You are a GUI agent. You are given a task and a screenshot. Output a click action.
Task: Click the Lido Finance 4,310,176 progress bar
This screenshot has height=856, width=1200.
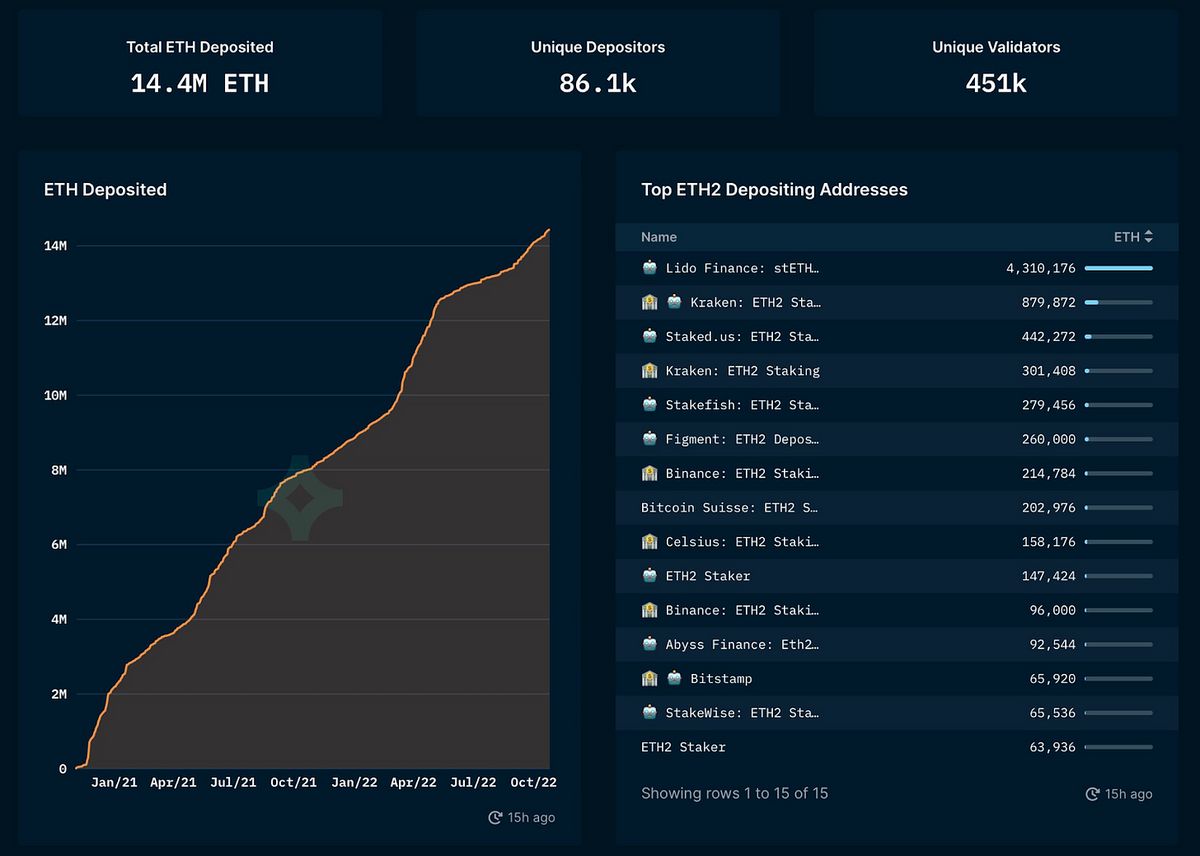(1118, 268)
